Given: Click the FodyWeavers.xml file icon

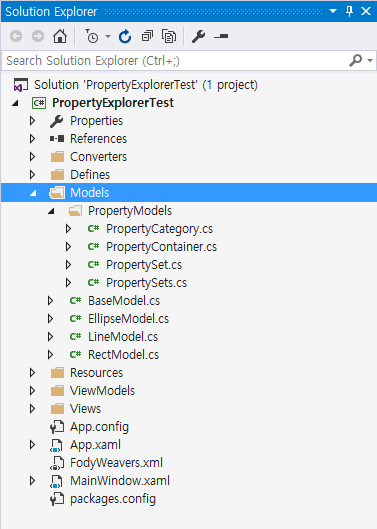Looking at the screenshot, I should click(57, 463).
